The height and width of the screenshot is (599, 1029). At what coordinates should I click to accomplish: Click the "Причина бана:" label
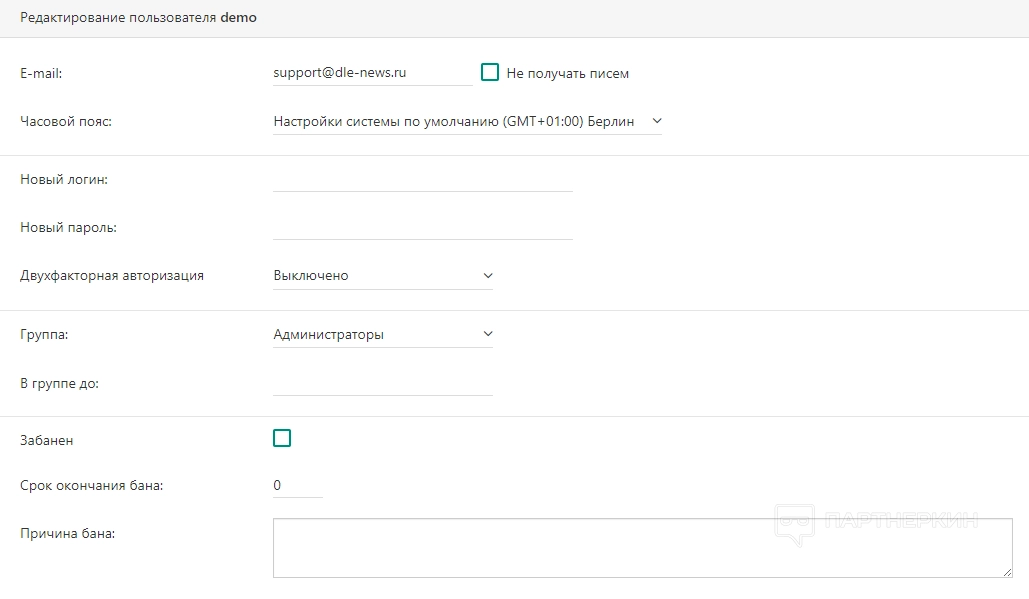point(68,533)
